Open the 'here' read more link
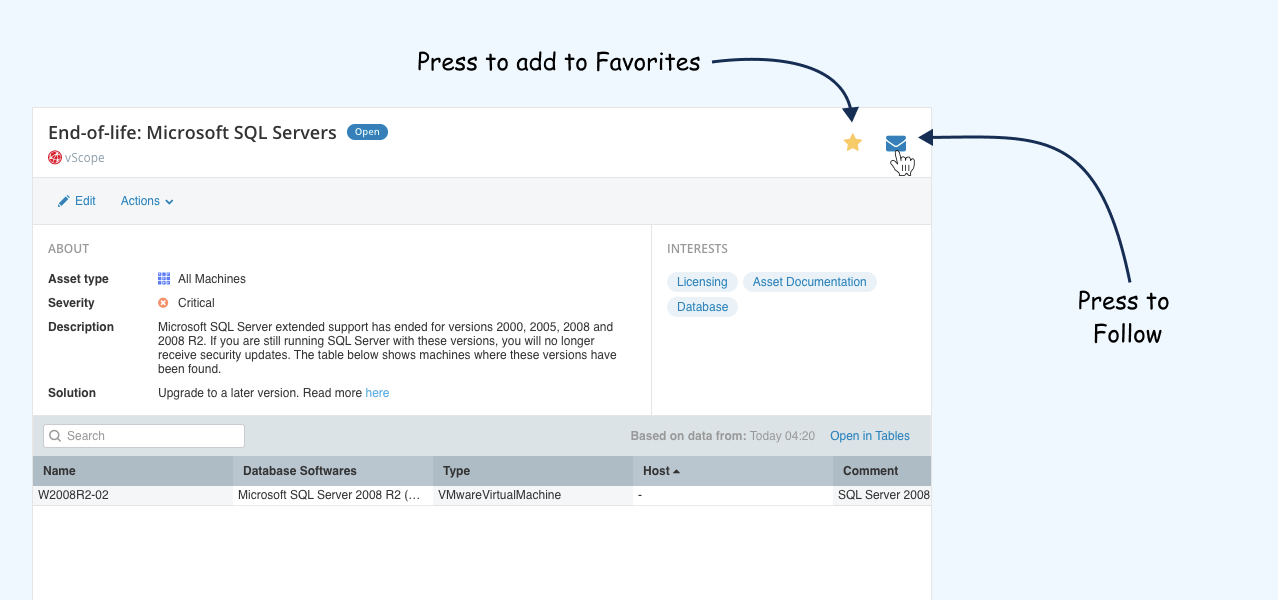This screenshot has height=600, width=1278. tap(377, 393)
